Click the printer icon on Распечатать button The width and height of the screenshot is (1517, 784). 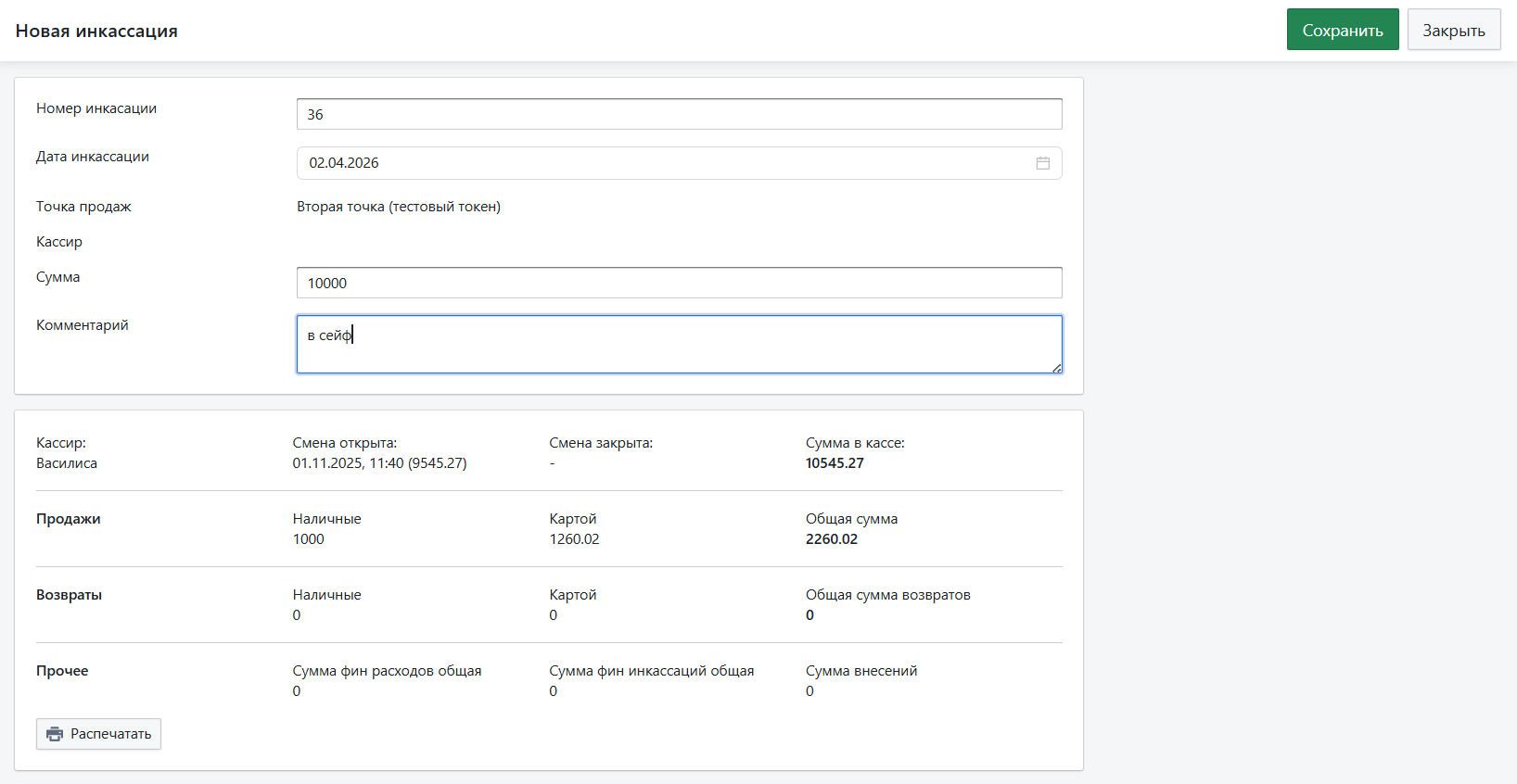[x=55, y=734]
